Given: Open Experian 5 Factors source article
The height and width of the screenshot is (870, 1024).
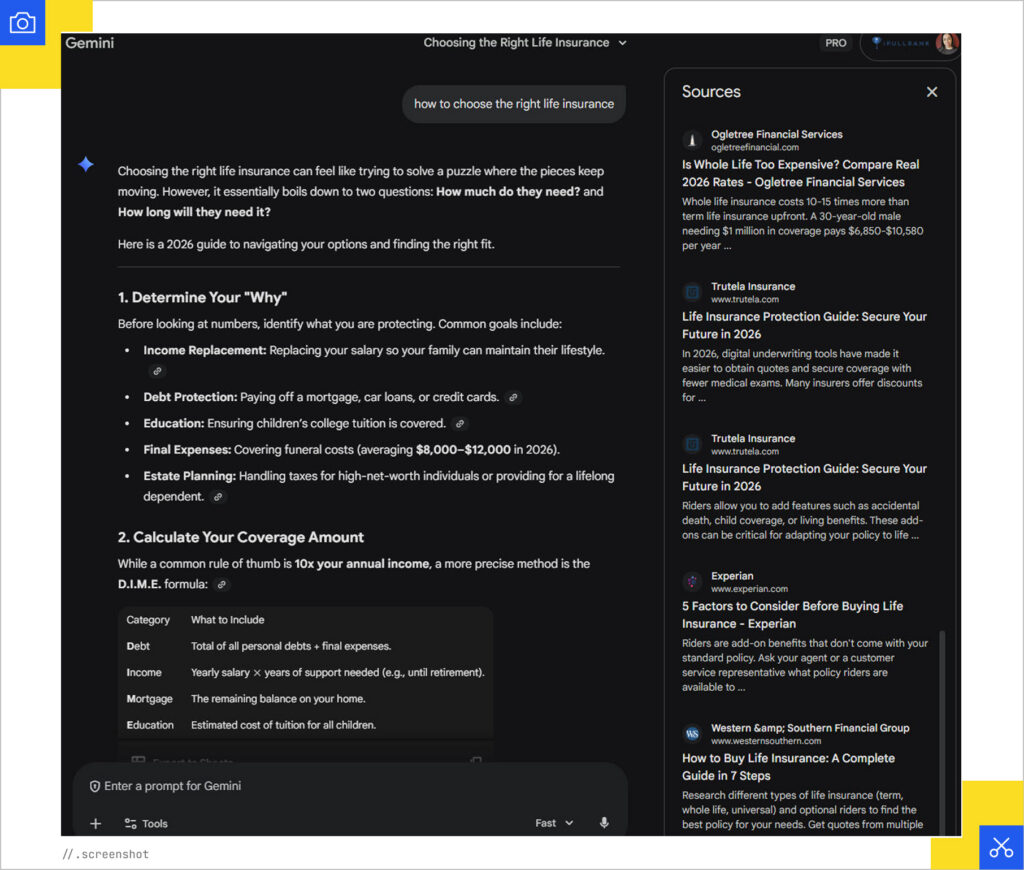Looking at the screenshot, I should [x=792, y=614].
